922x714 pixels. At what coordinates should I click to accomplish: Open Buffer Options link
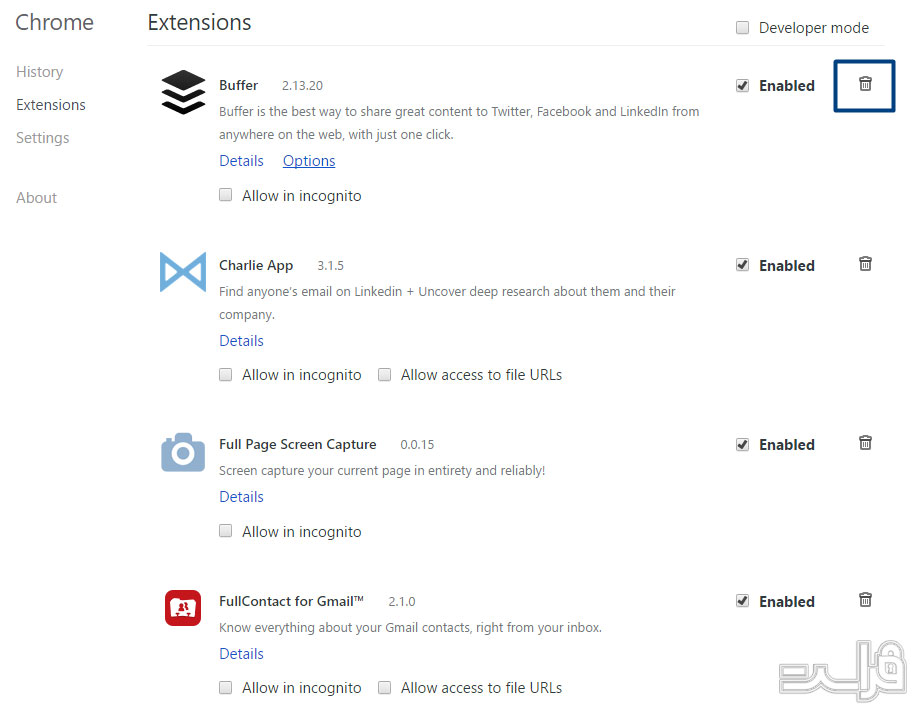tap(309, 161)
